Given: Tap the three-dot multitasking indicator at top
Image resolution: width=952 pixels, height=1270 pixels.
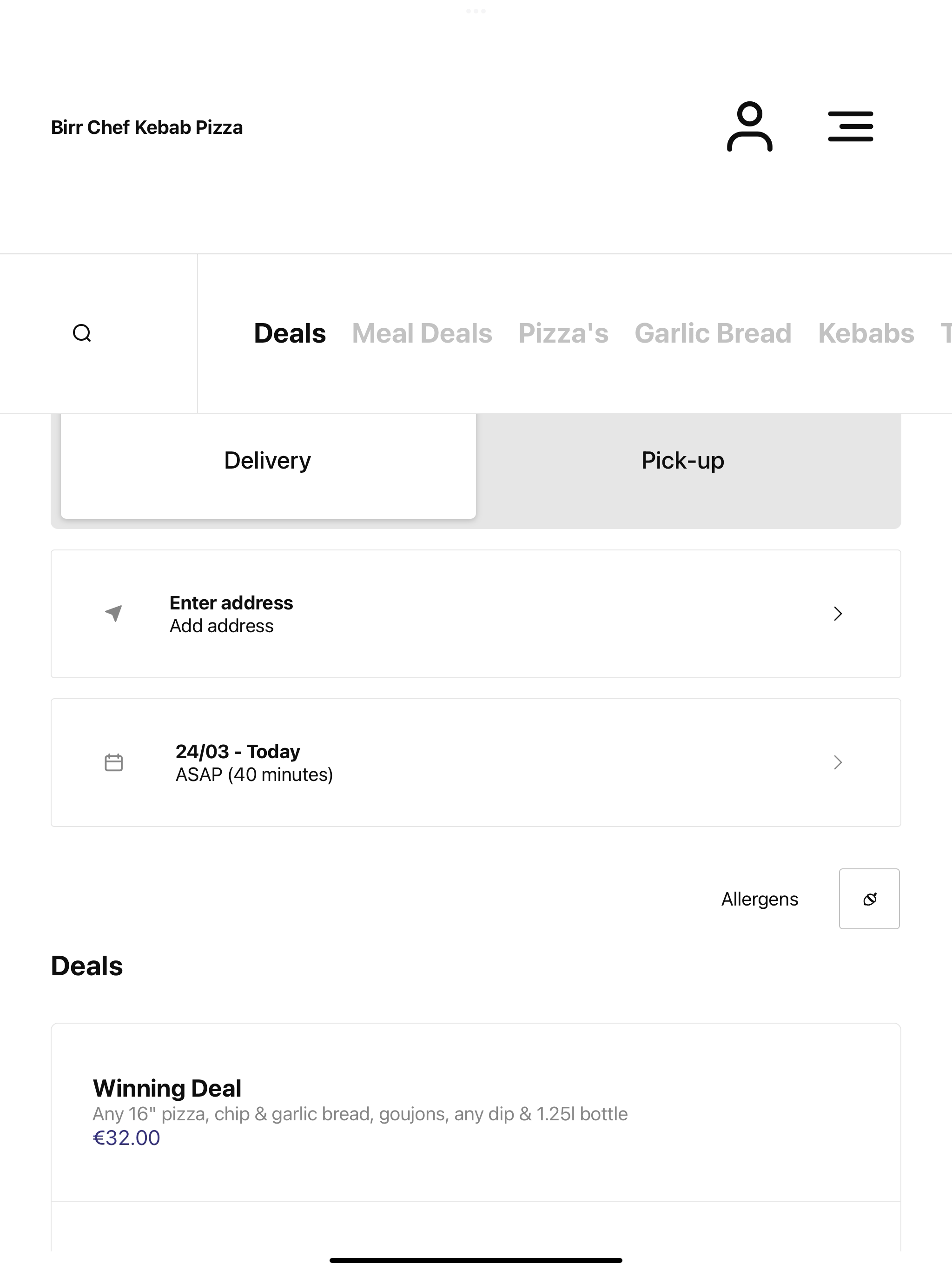Looking at the screenshot, I should pyautogui.click(x=476, y=11).
